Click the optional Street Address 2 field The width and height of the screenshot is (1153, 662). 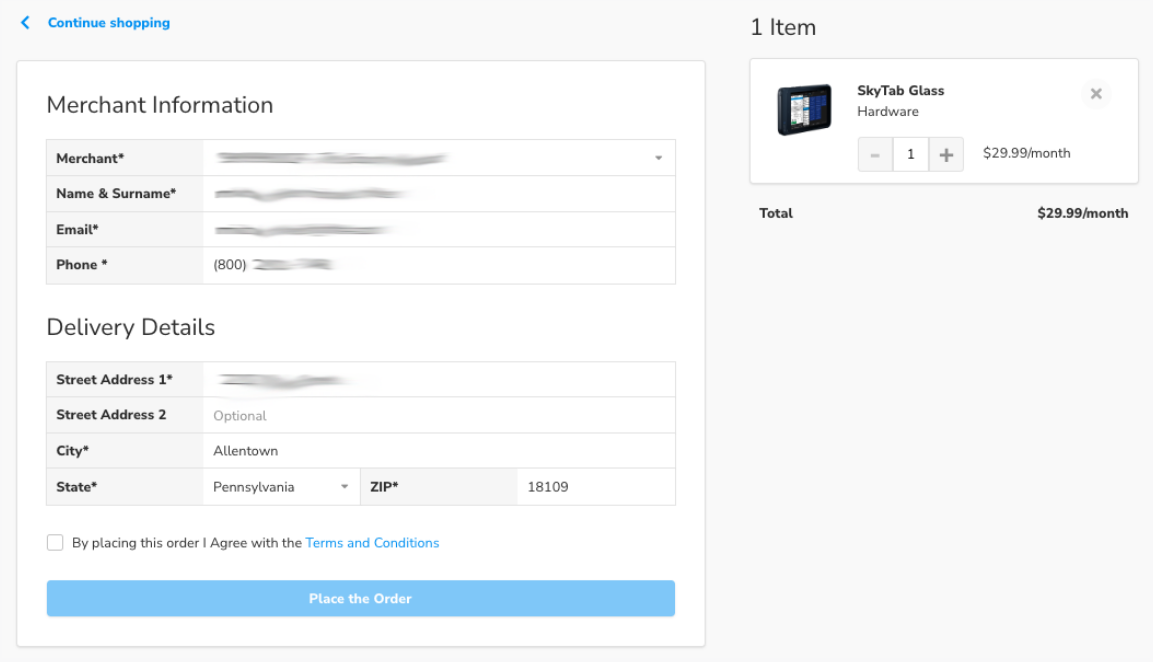(x=438, y=415)
